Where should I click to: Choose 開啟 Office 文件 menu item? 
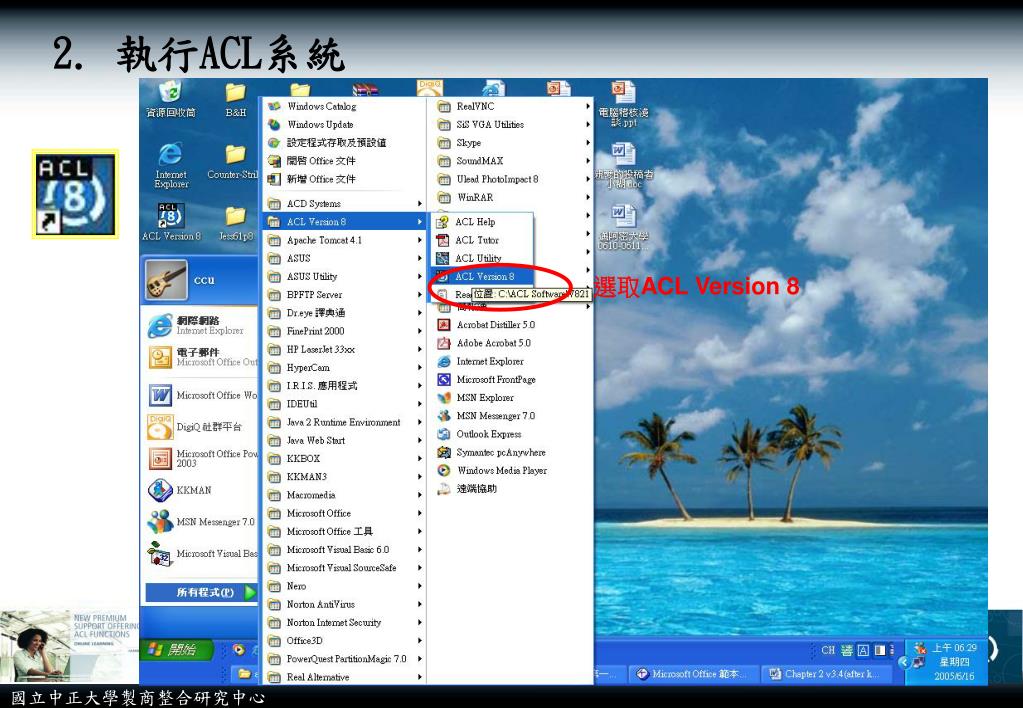[344, 161]
